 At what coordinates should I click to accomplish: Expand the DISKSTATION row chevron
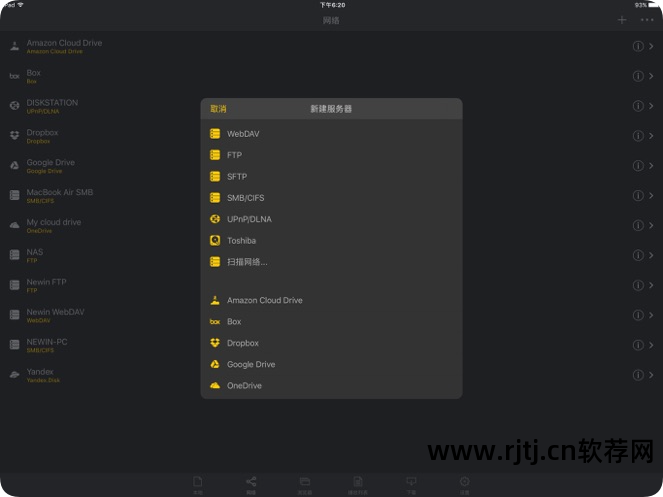click(x=651, y=106)
